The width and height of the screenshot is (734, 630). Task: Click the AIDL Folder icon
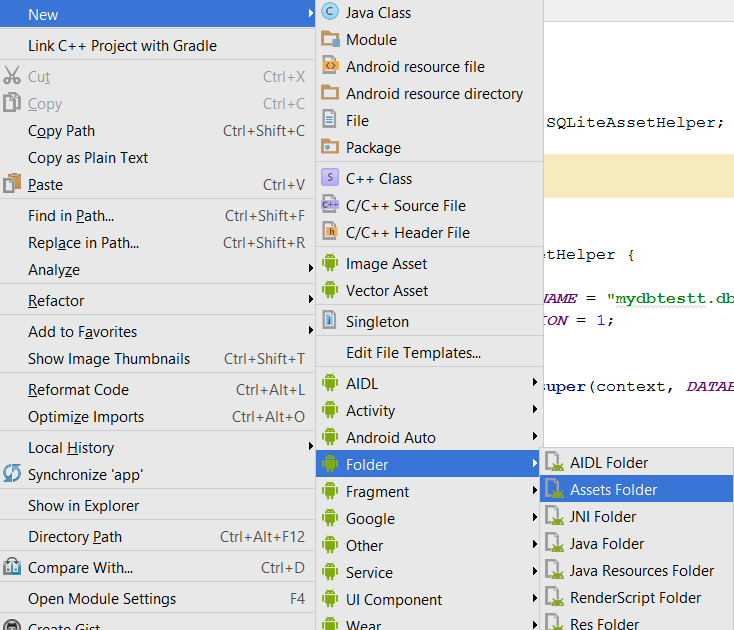[555, 462]
